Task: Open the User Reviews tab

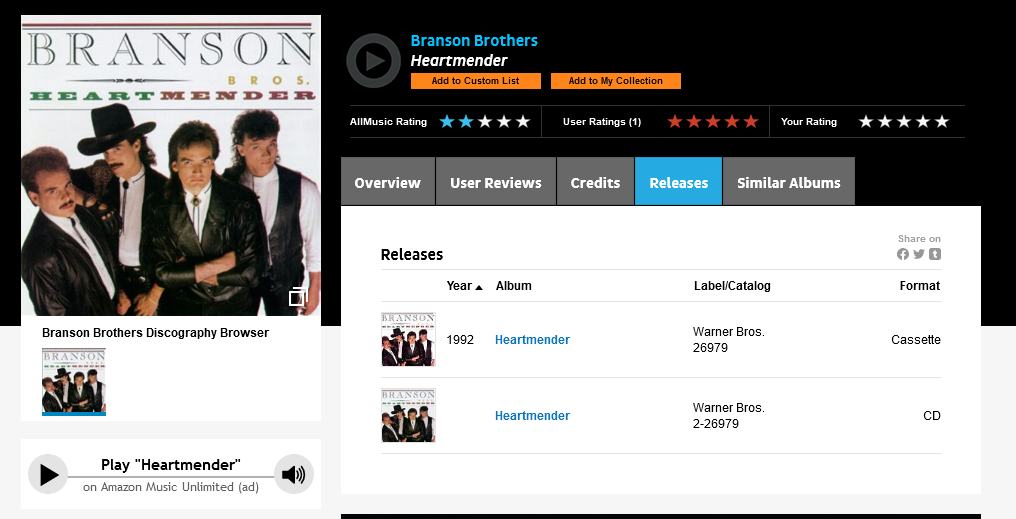Action: [496, 181]
